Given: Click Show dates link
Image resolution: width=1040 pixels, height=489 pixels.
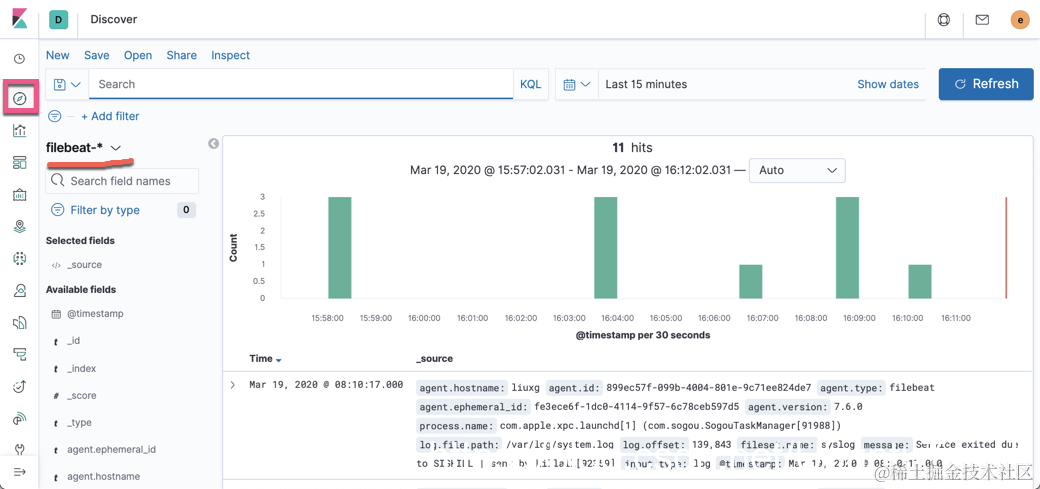Looking at the screenshot, I should pyautogui.click(x=888, y=84).
